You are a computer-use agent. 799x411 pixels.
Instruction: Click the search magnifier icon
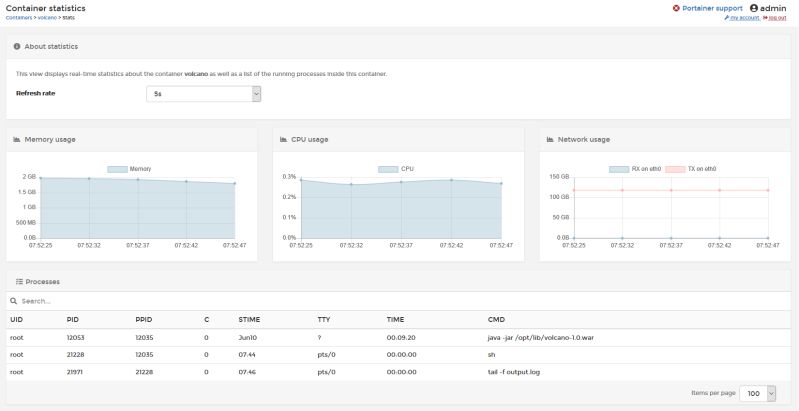pos(14,301)
